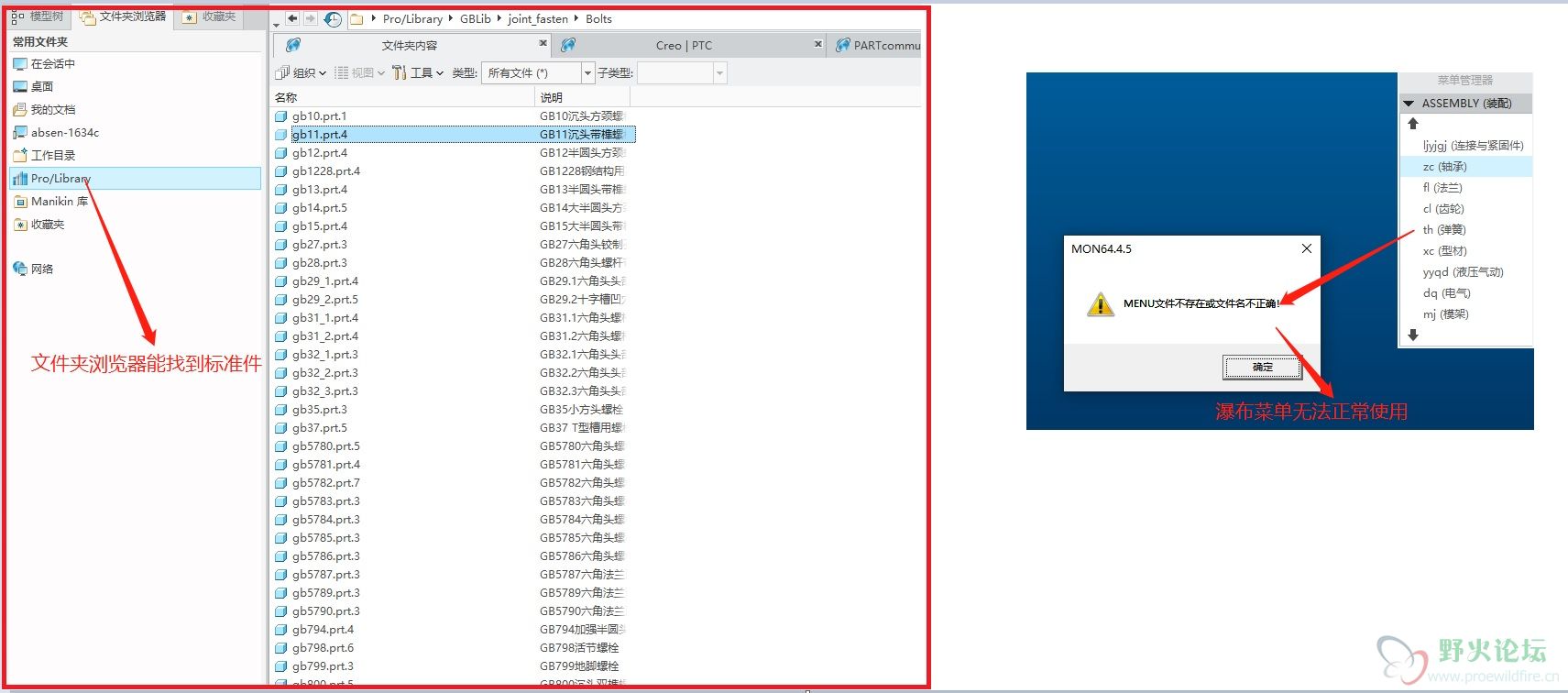1568x693 pixels.
Task: Navigate to joint_fasten in the breadcrumb
Action: pos(538,19)
